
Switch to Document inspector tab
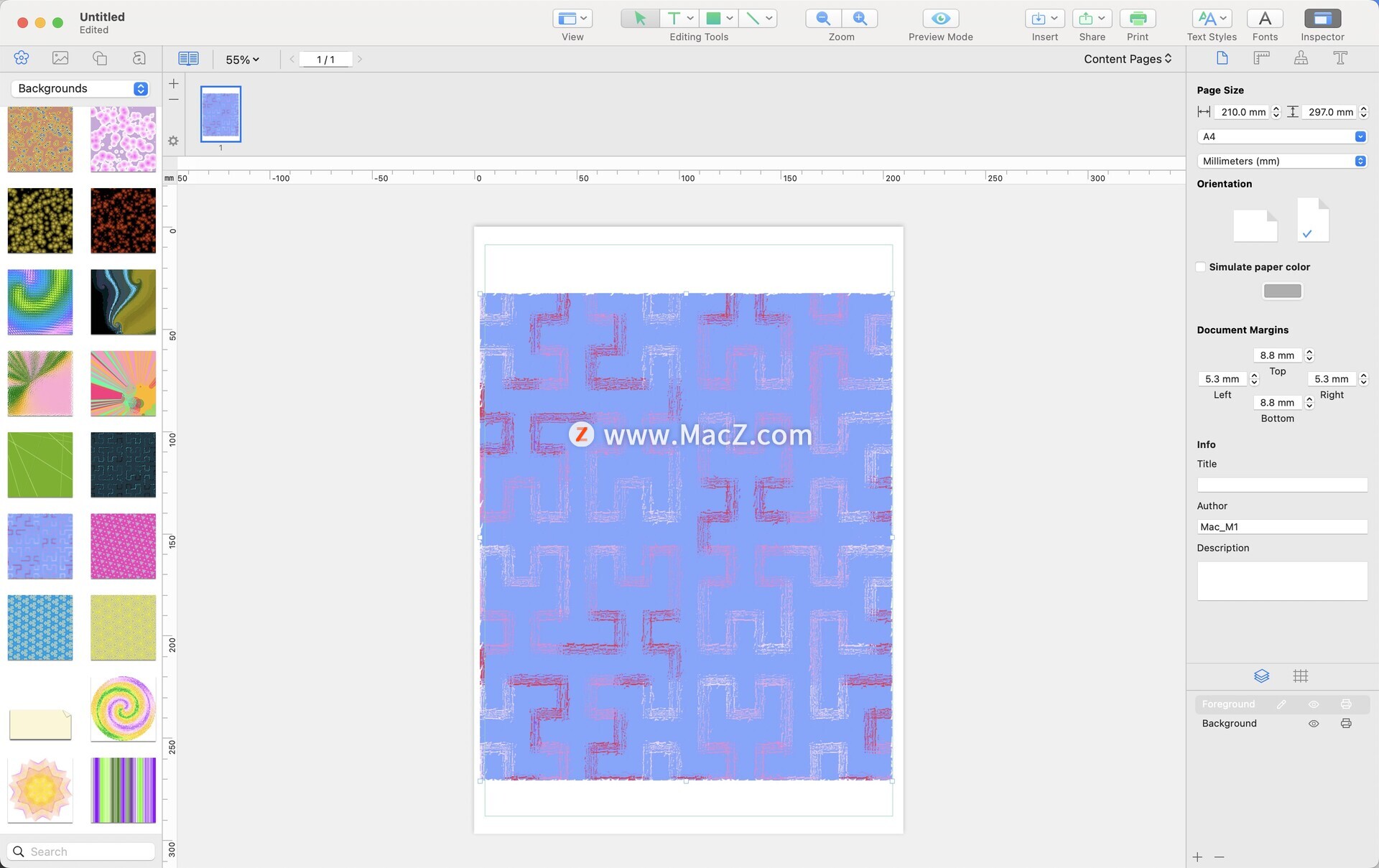tap(1222, 58)
